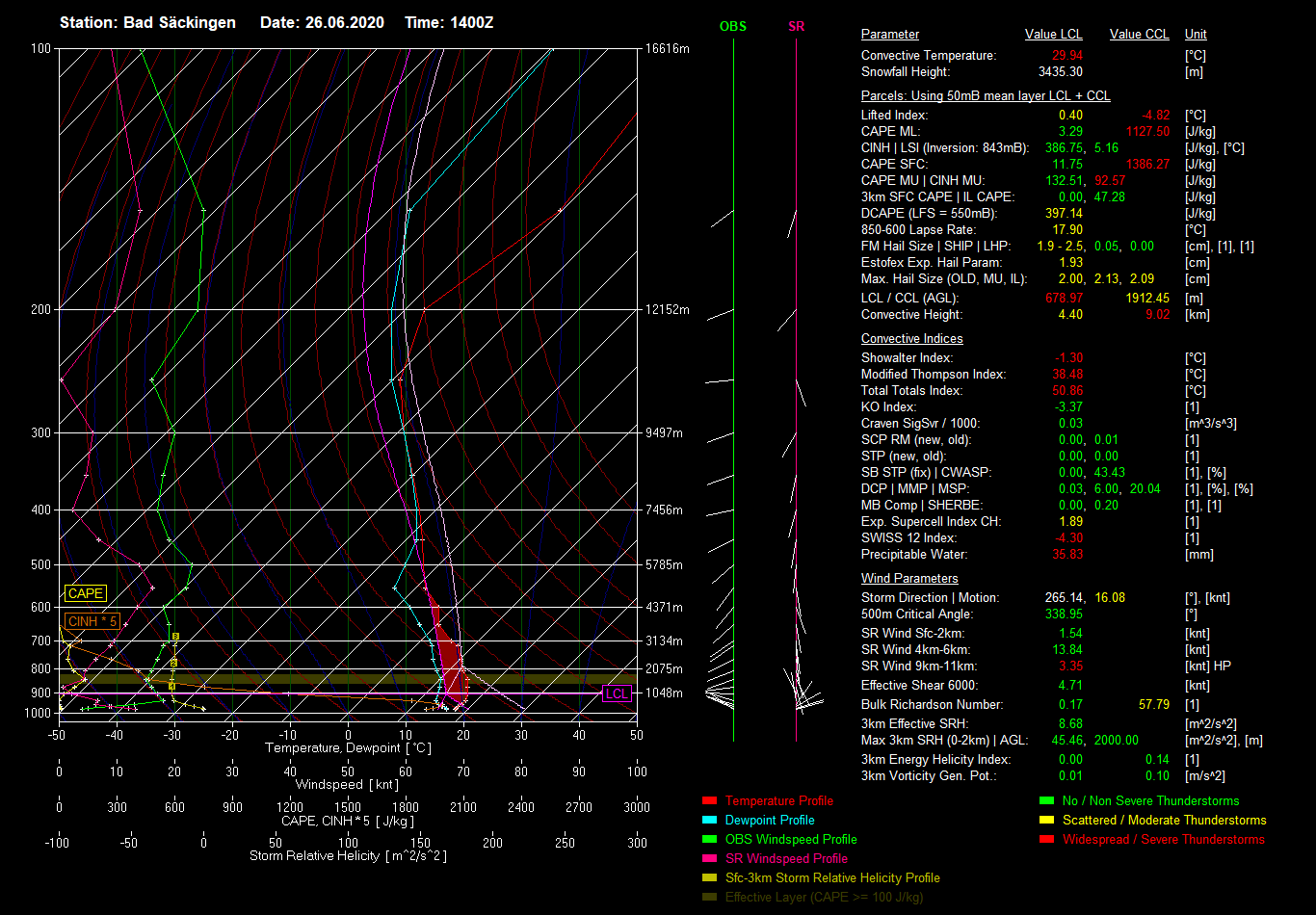Click the orange CINH * 5 label box

coord(92,621)
